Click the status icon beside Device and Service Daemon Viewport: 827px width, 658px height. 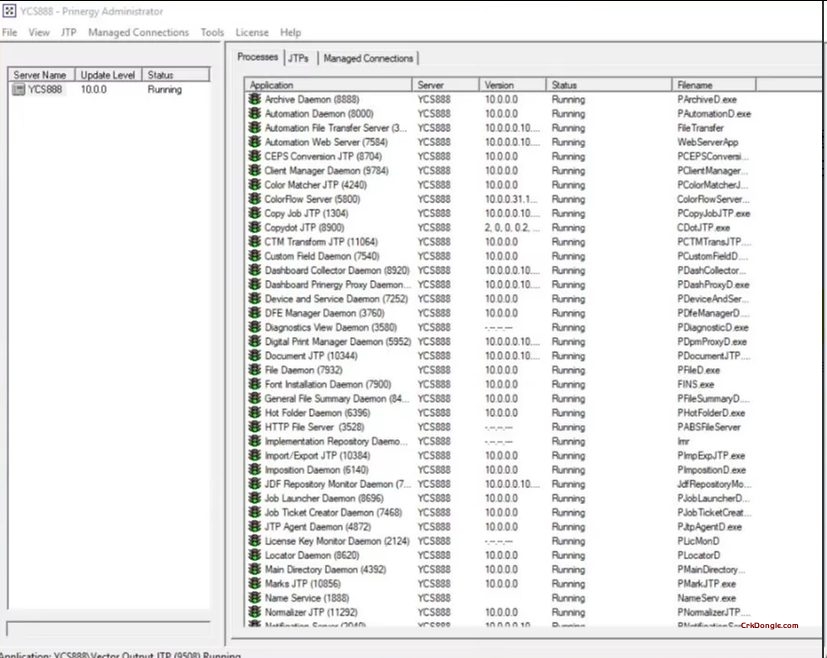pos(255,298)
